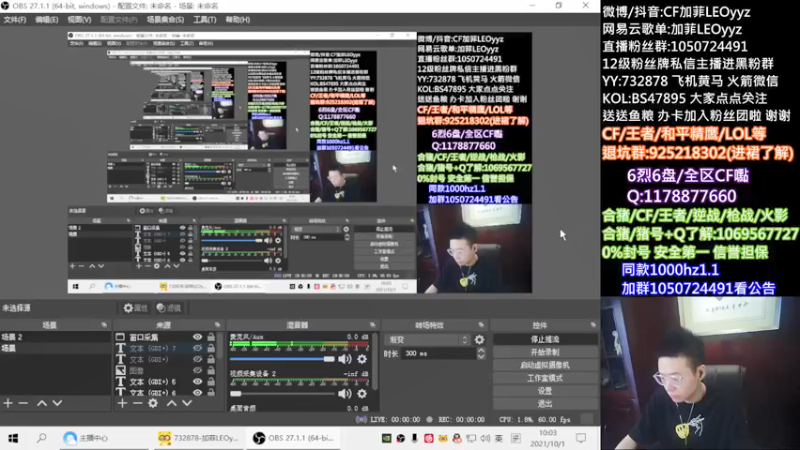
Task: Open the Help menu
Action: pos(238,19)
